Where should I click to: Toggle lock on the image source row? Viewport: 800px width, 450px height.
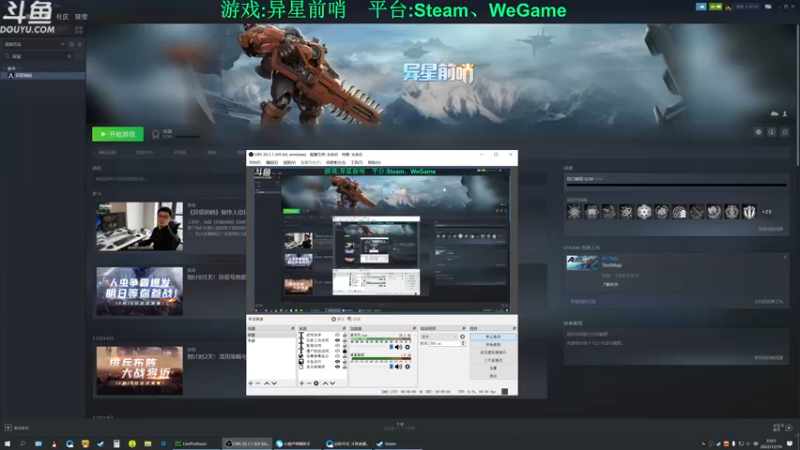pyautogui.click(x=345, y=362)
